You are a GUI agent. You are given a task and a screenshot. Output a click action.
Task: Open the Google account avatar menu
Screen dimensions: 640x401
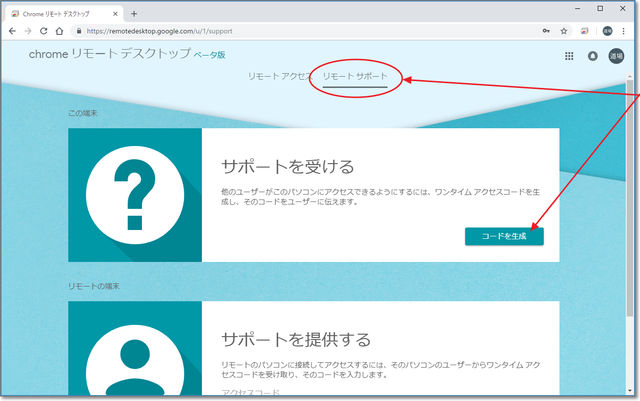pos(617,57)
